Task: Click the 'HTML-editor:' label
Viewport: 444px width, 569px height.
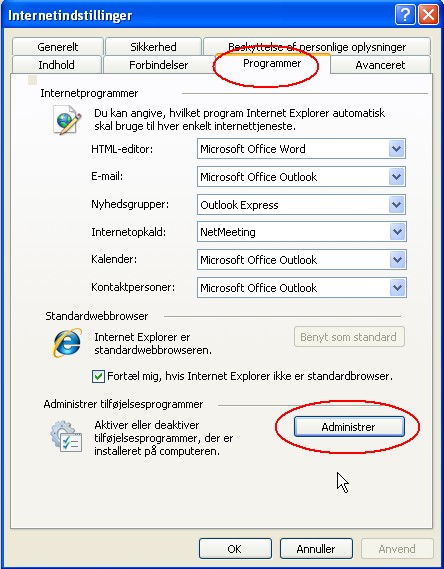Action: 122,149
